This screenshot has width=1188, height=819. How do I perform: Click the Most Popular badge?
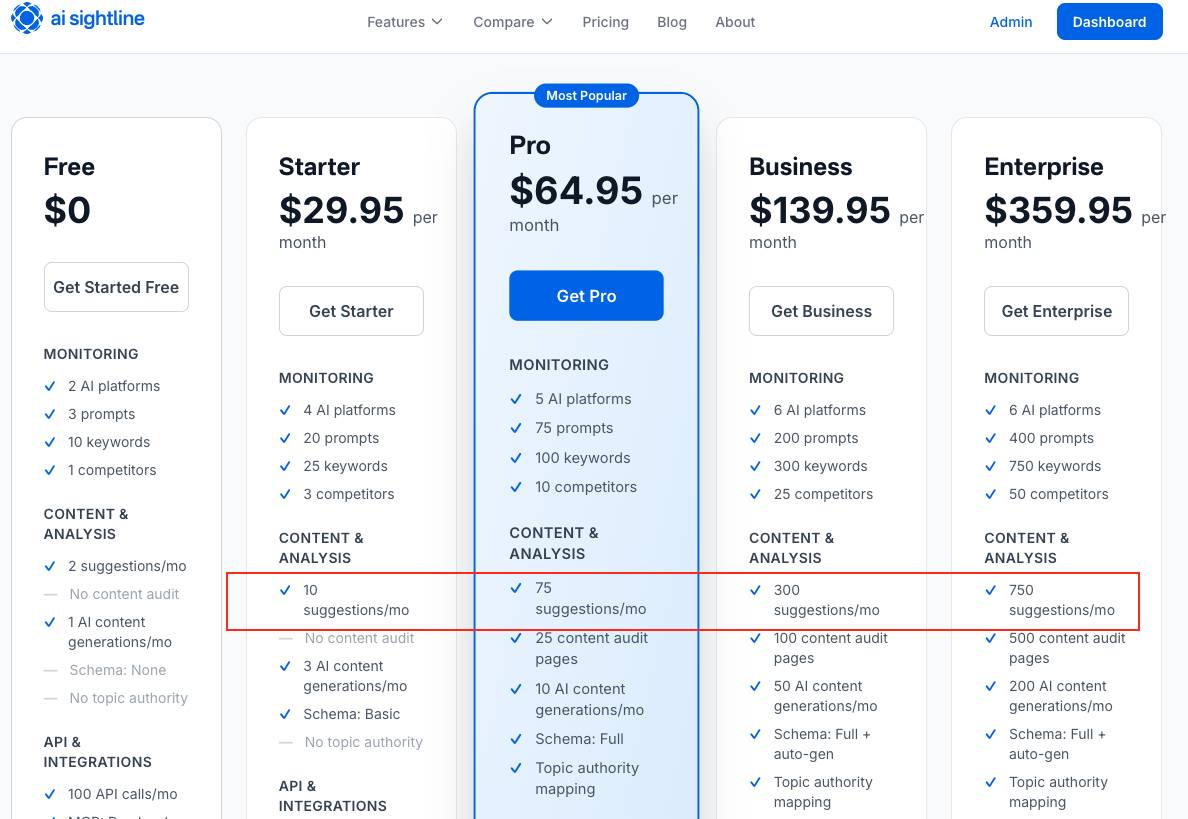coord(586,96)
